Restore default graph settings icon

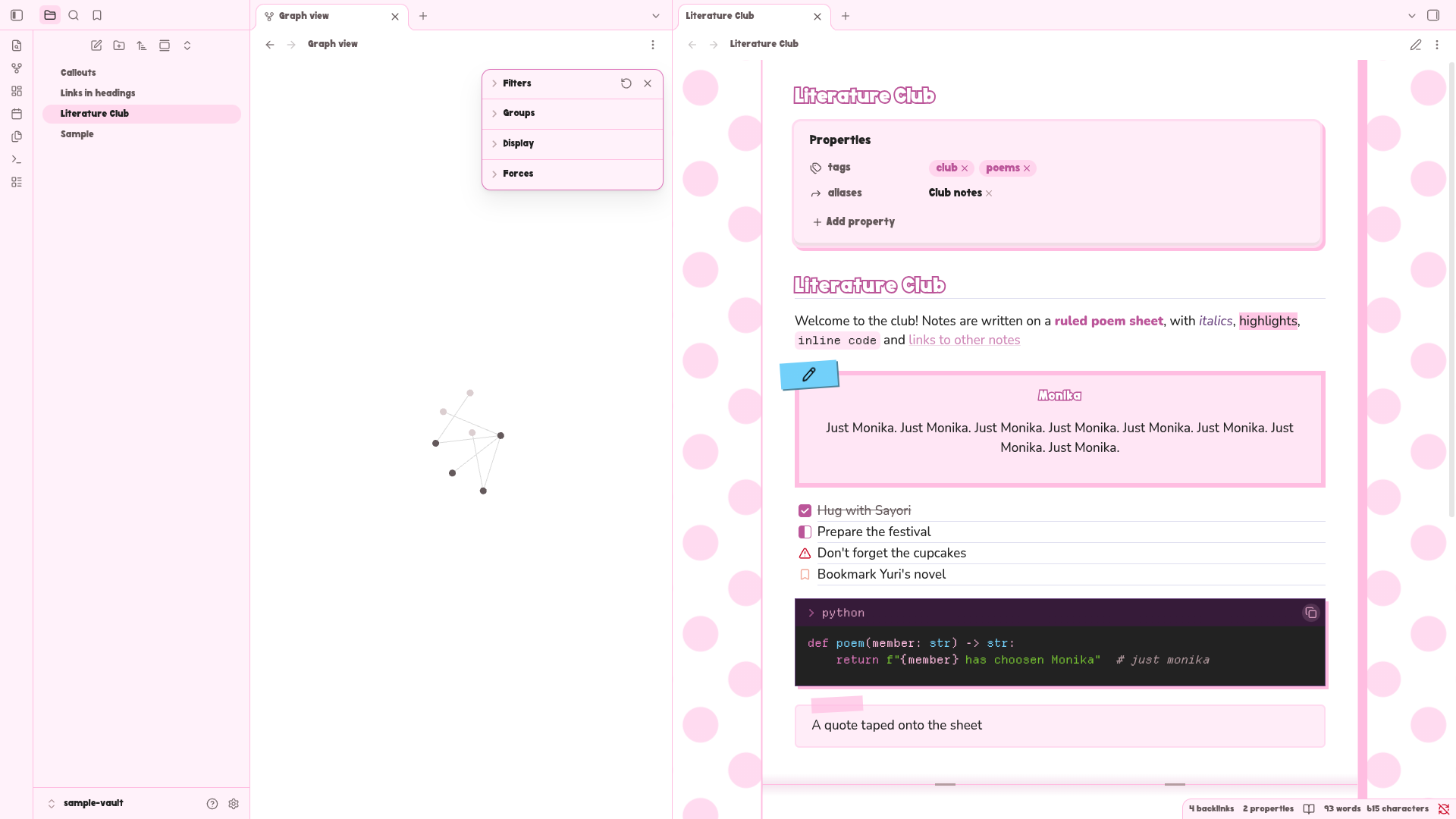coord(626,83)
